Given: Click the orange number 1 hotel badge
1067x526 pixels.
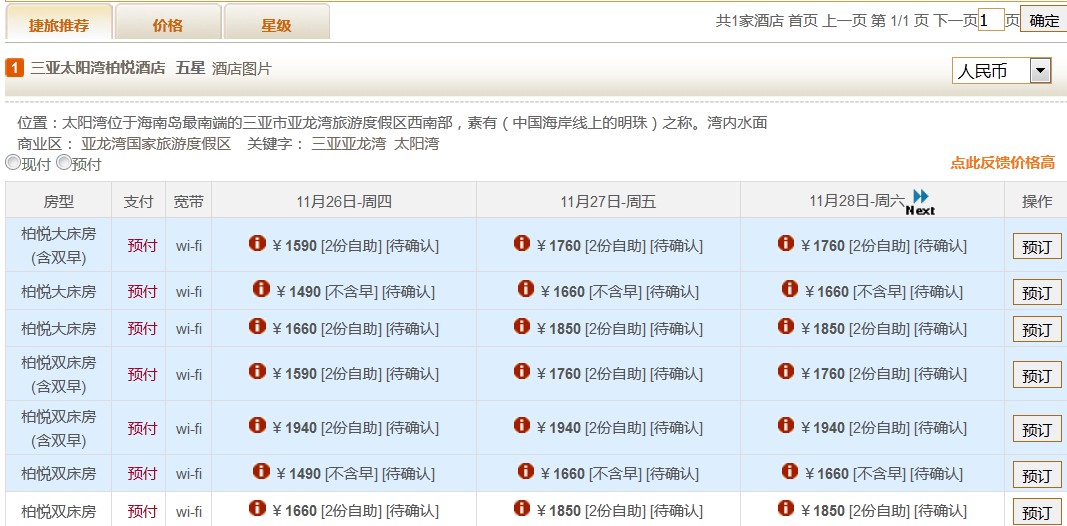Looking at the screenshot, I should pos(15,68).
